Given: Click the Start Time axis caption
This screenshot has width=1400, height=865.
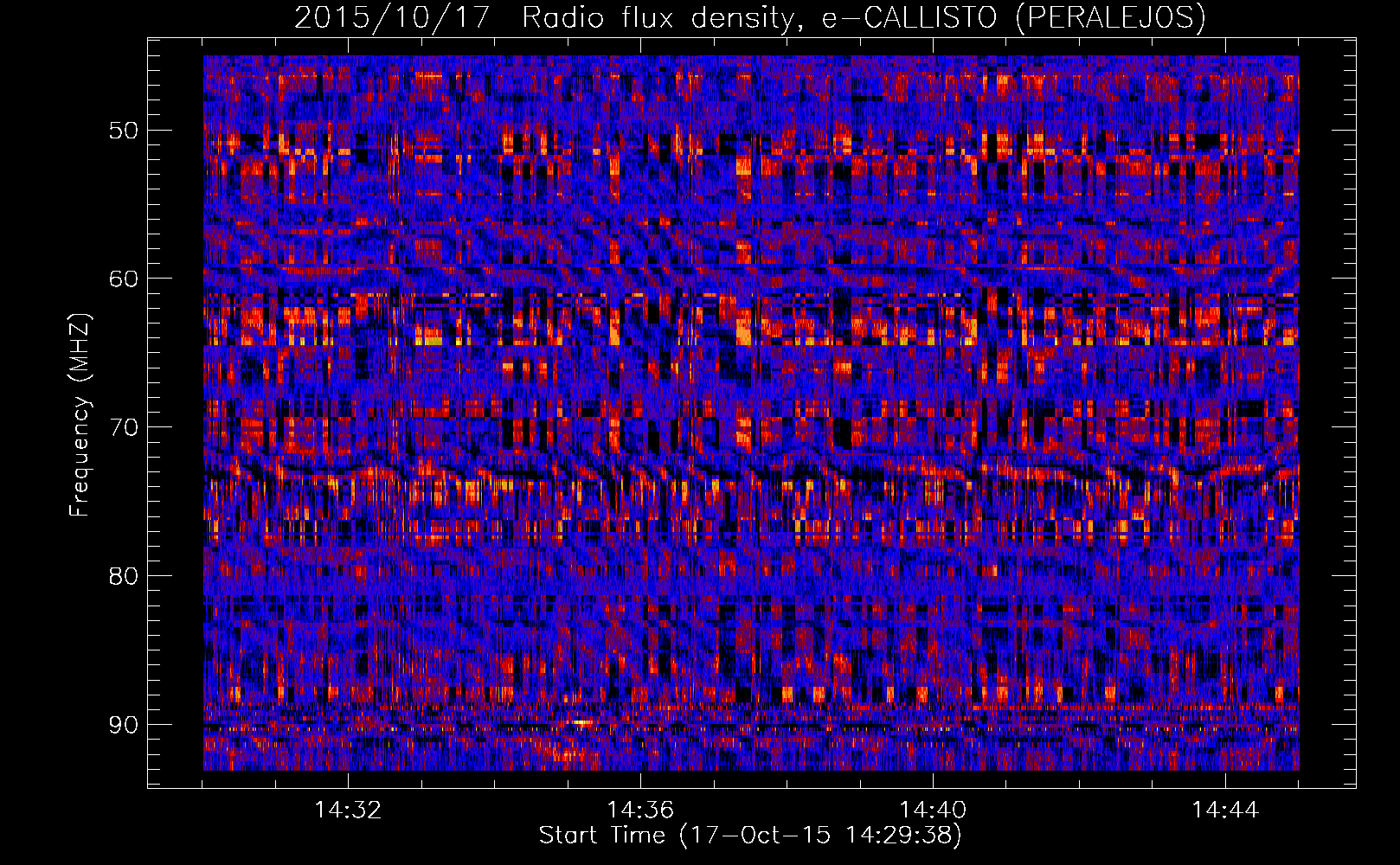Looking at the screenshot, I should 750,836.
